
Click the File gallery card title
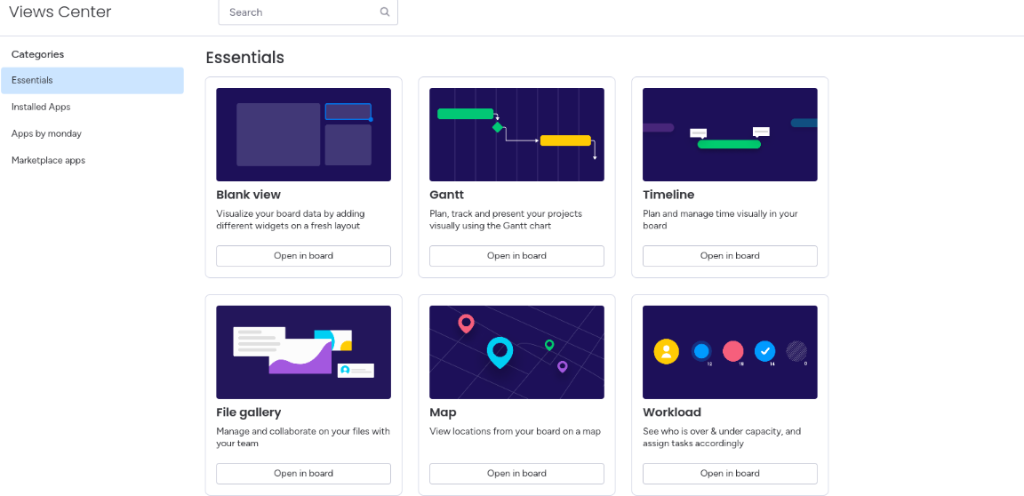click(248, 412)
